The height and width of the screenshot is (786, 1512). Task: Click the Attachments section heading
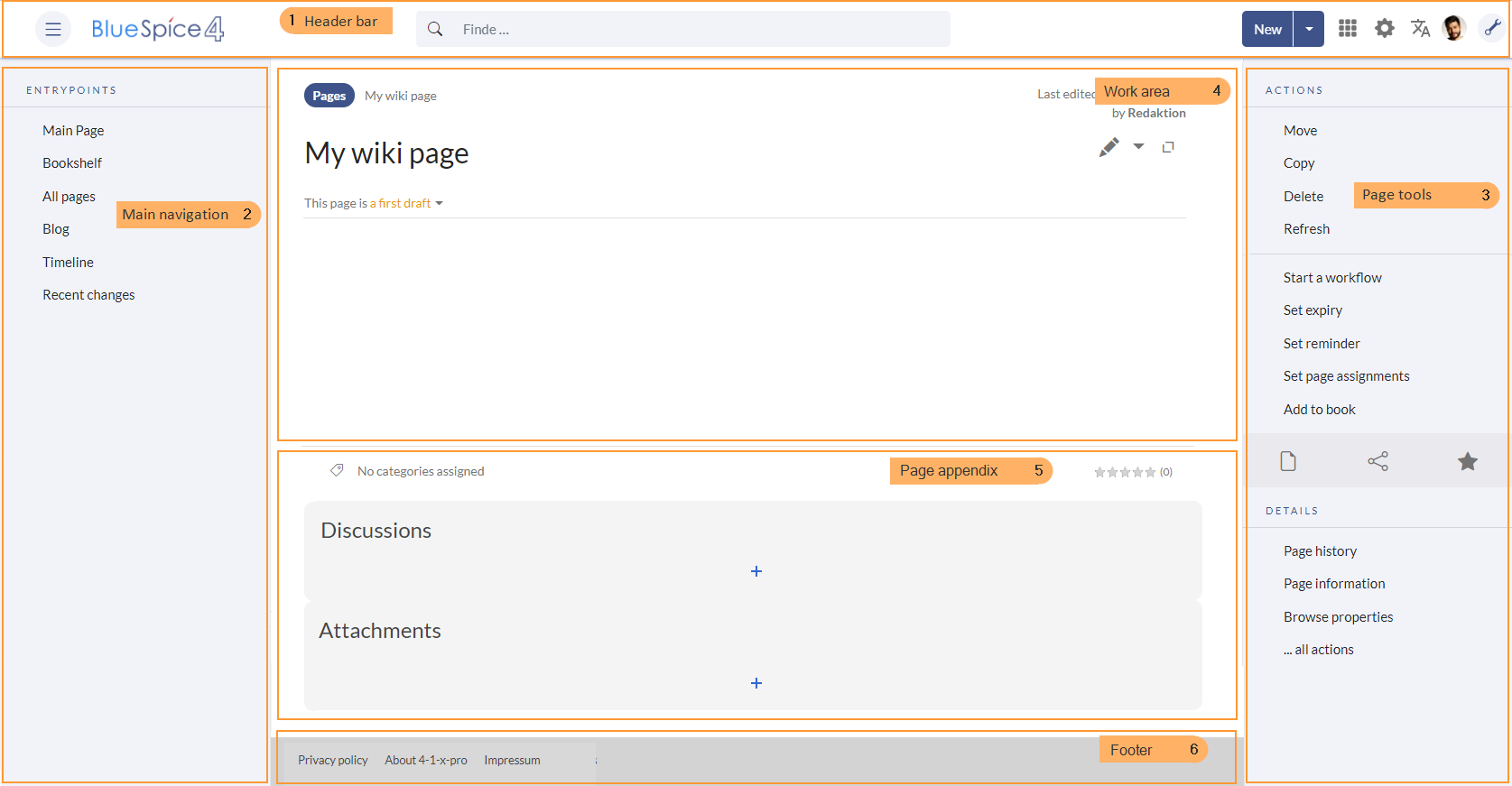(380, 631)
